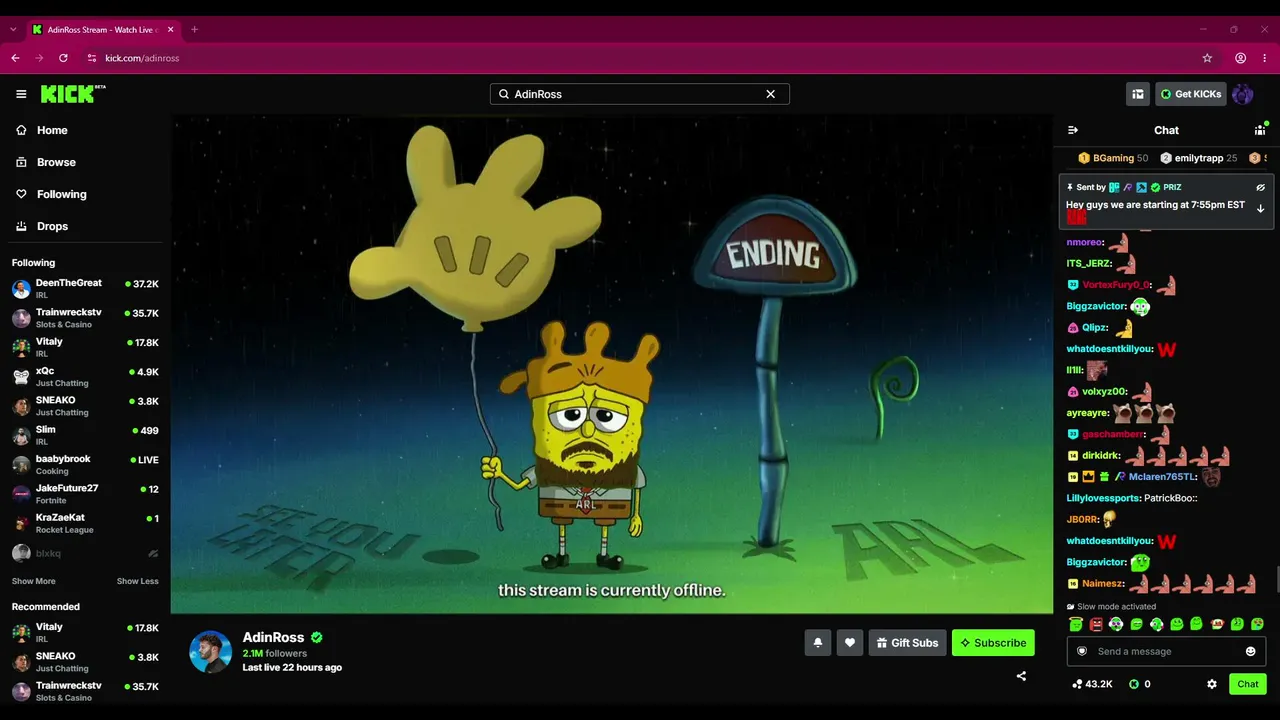Share the stream using the share icon
The height and width of the screenshot is (720, 1280).
pos(1021,676)
